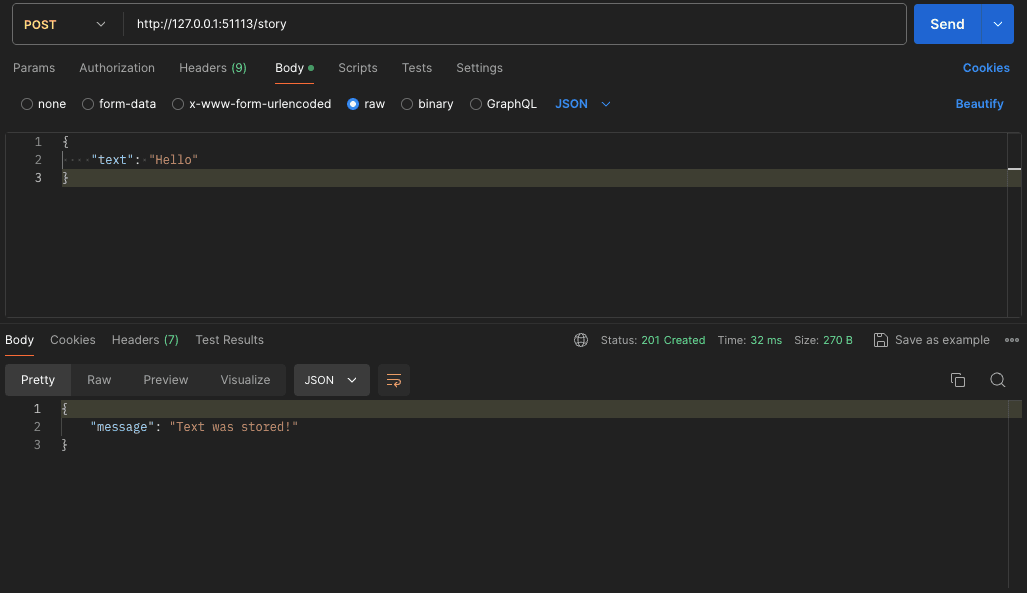The width and height of the screenshot is (1027, 593).
Task: Click the globe network icon beside Status
Action: [x=581, y=340]
